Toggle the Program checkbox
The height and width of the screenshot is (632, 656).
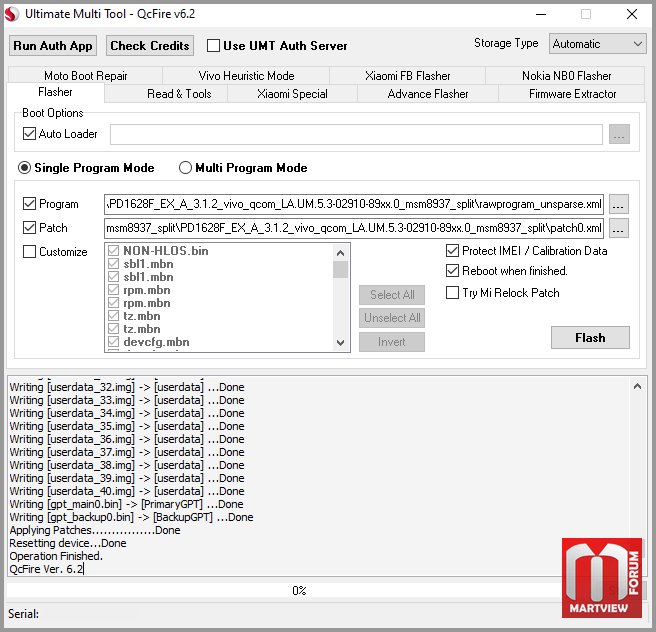click(29, 204)
